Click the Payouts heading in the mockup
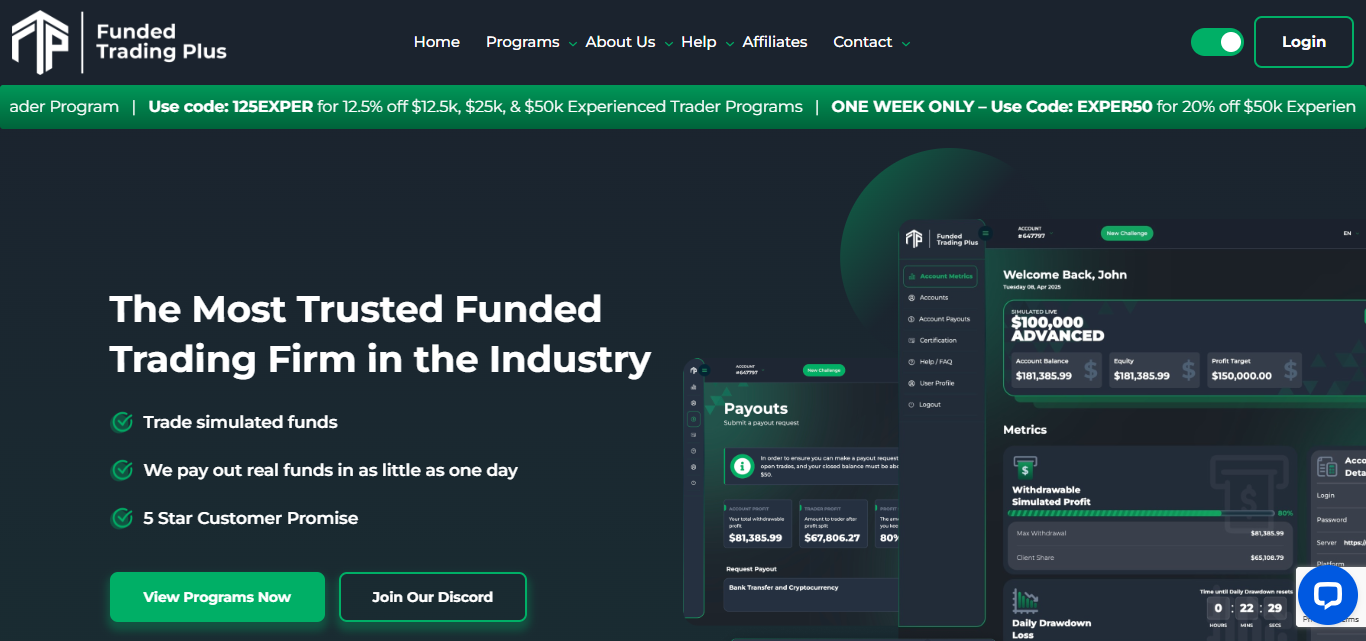1366x641 pixels. coord(756,408)
